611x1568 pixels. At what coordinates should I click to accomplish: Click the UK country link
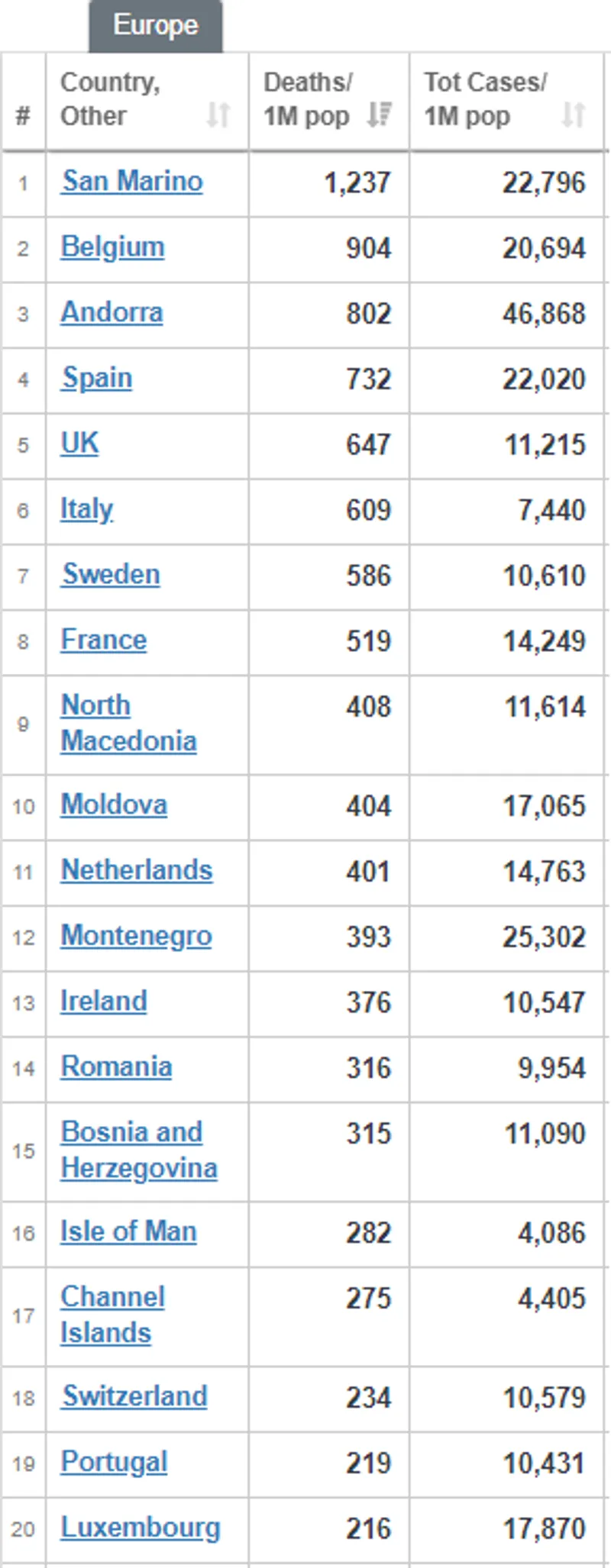[79, 444]
